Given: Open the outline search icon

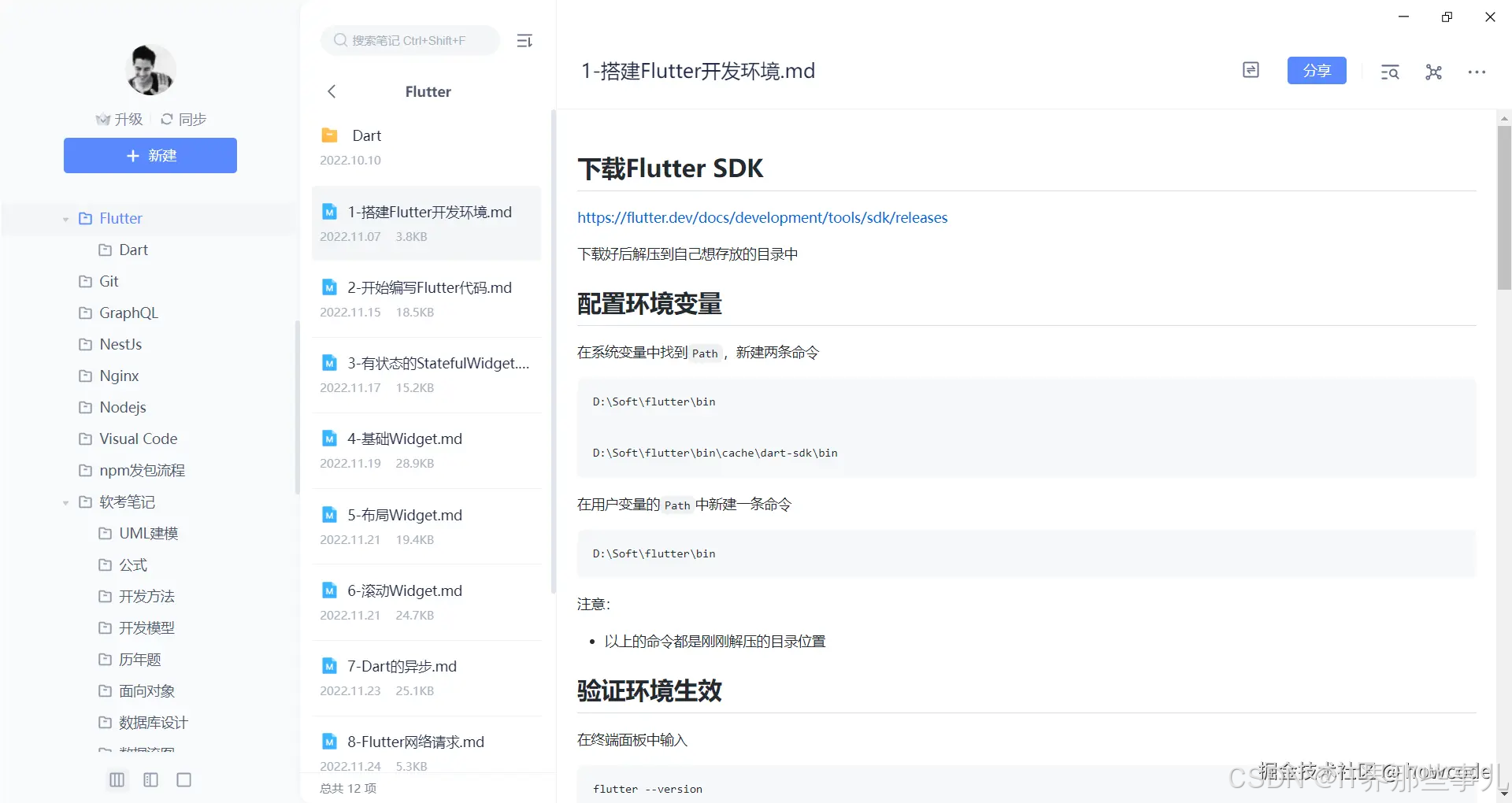Looking at the screenshot, I should point(1390,72).
